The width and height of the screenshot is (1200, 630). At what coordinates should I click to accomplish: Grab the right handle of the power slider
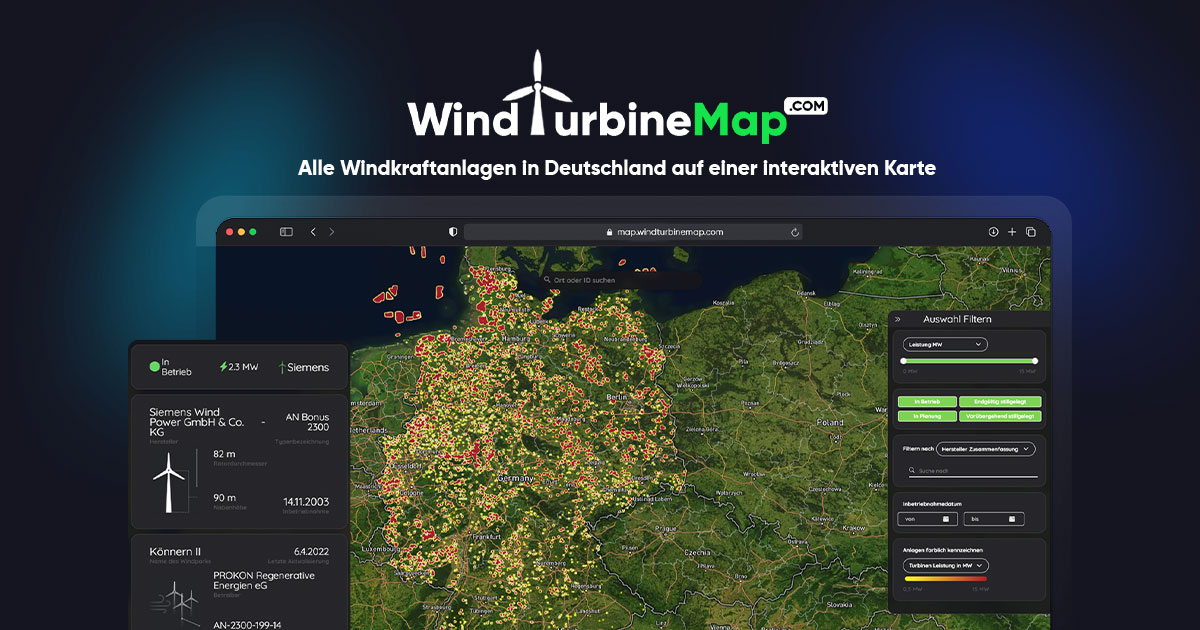click(1035, 361)
